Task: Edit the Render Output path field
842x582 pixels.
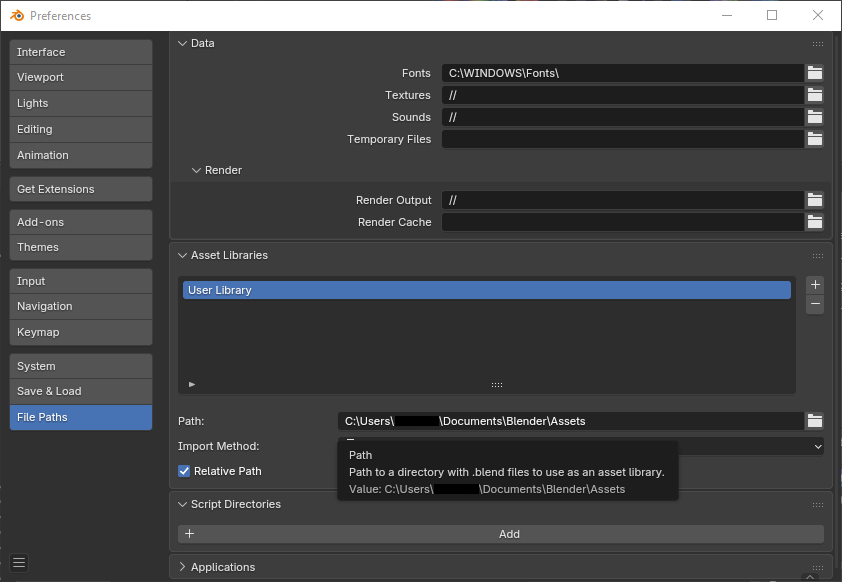Action: click(x=623, y=200)
